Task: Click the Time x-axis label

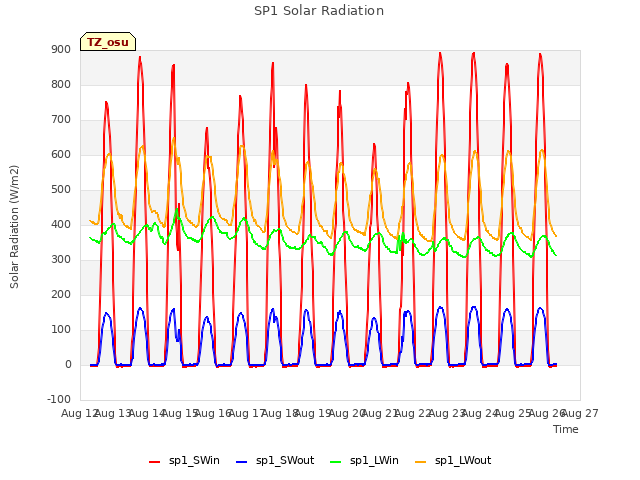Action: tap(566, 429)
